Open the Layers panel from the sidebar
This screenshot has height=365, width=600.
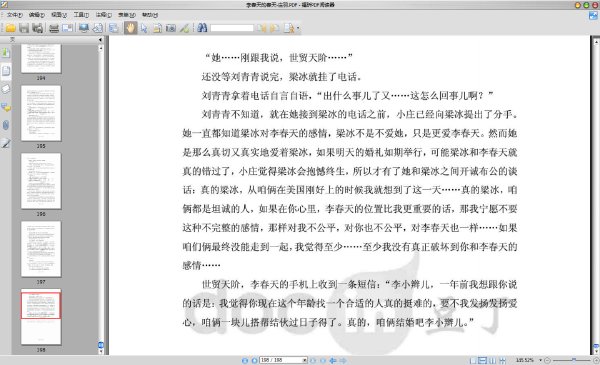[x=6, y=89]
